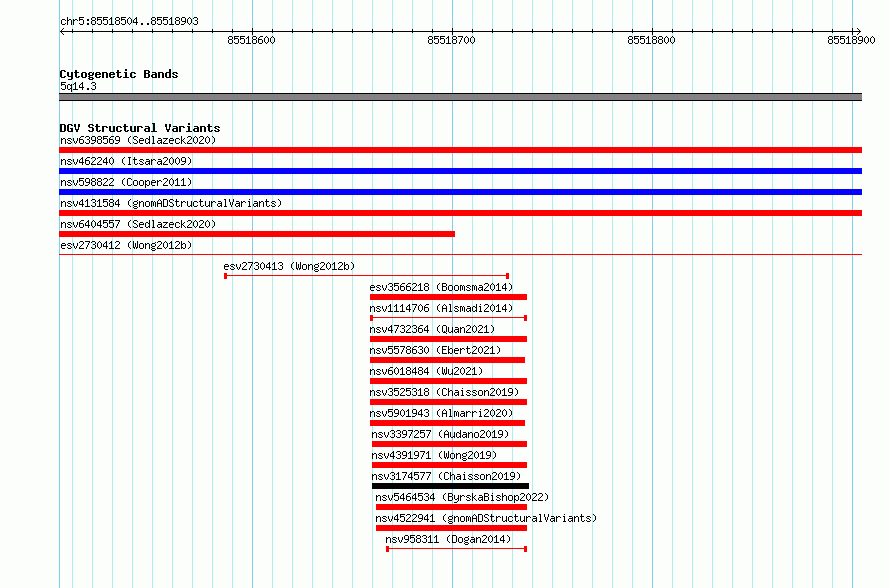Click the red bar of nsv4732364
This screenshot has height=588, width=890.
[x=448, y=339]
